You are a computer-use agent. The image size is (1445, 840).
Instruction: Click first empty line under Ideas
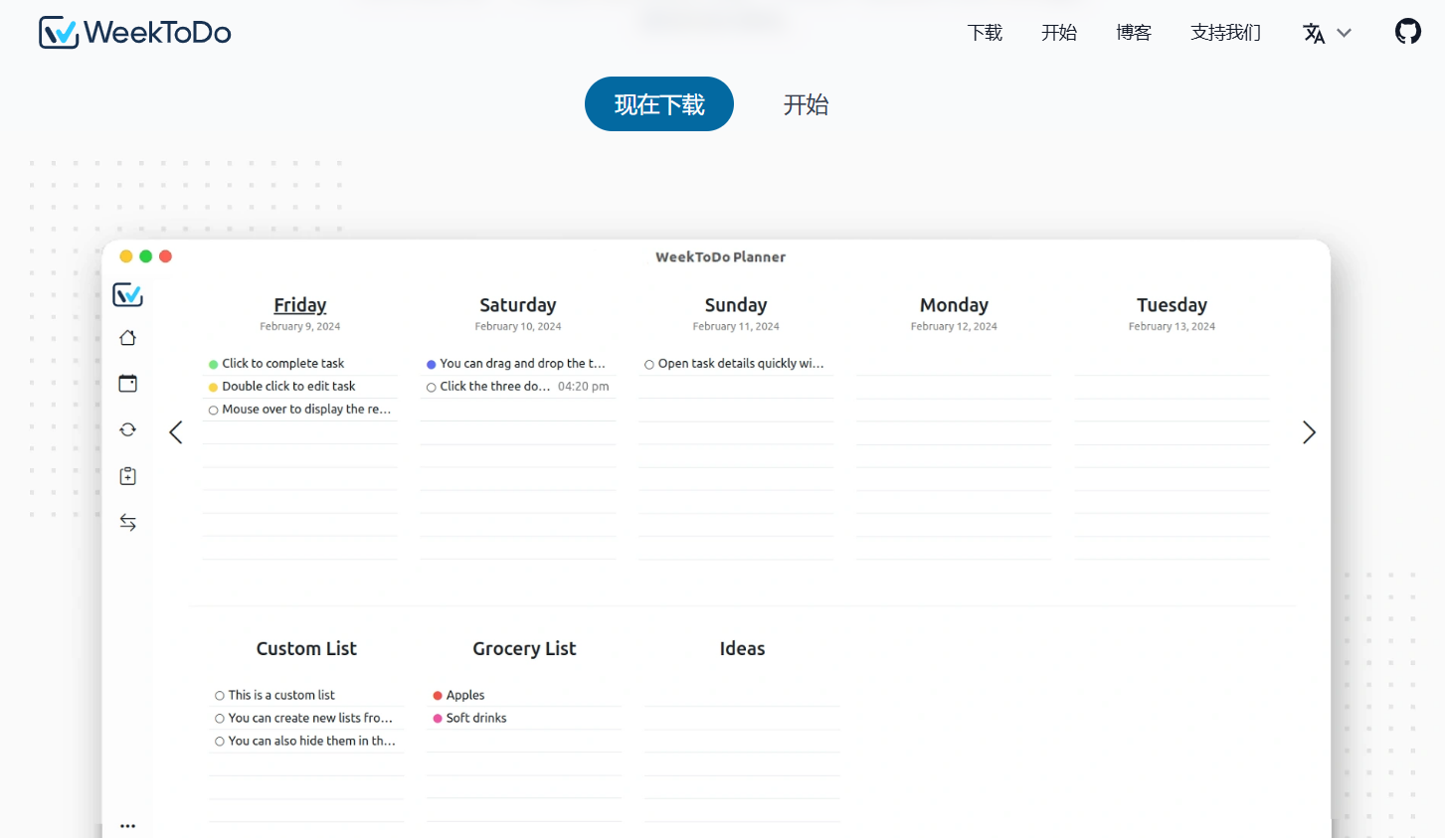(x=742, y=695)
